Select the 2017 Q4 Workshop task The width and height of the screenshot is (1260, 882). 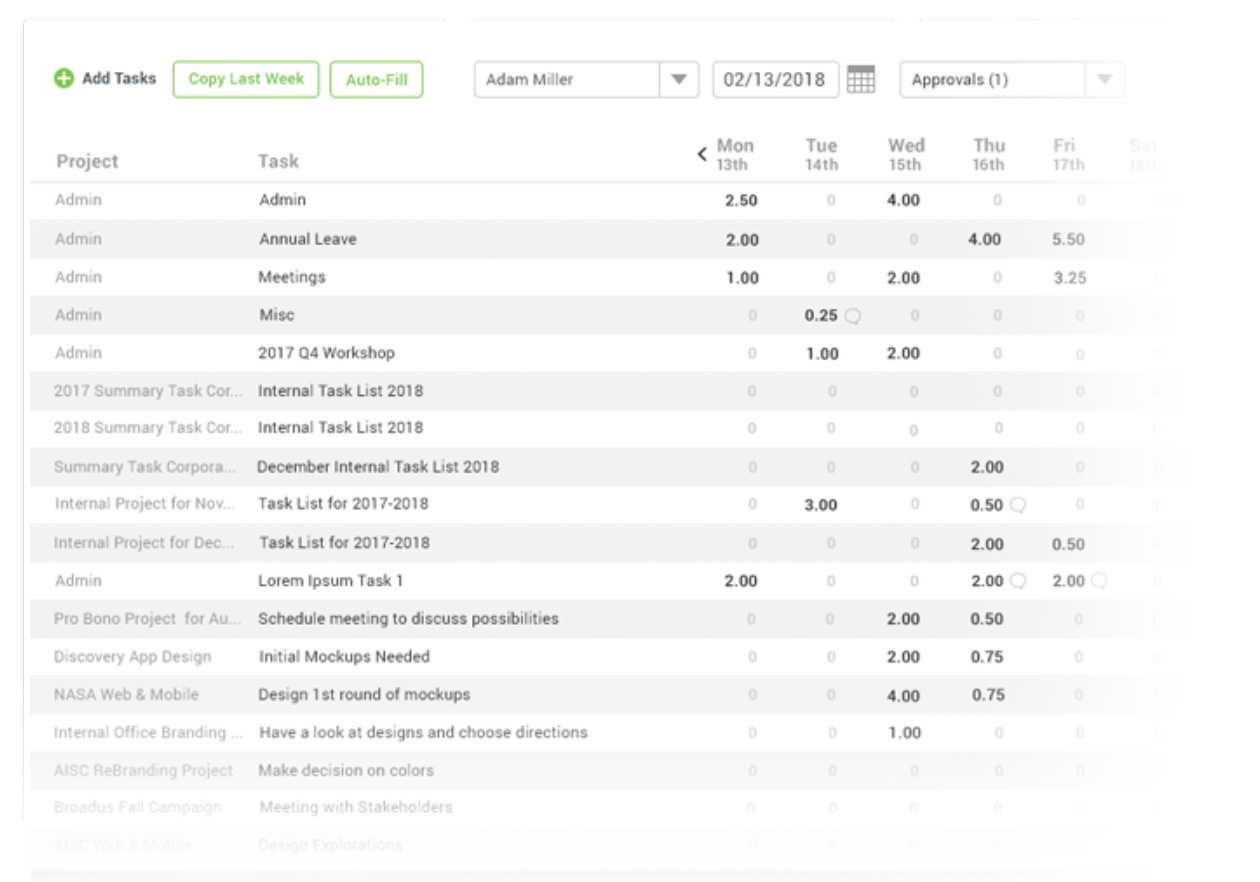pyautogui.click(x=326, y=353)
